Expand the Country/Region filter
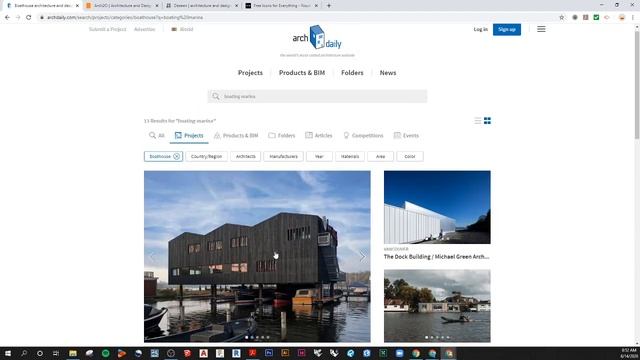 pyautogui.click(x=207, y=156)
